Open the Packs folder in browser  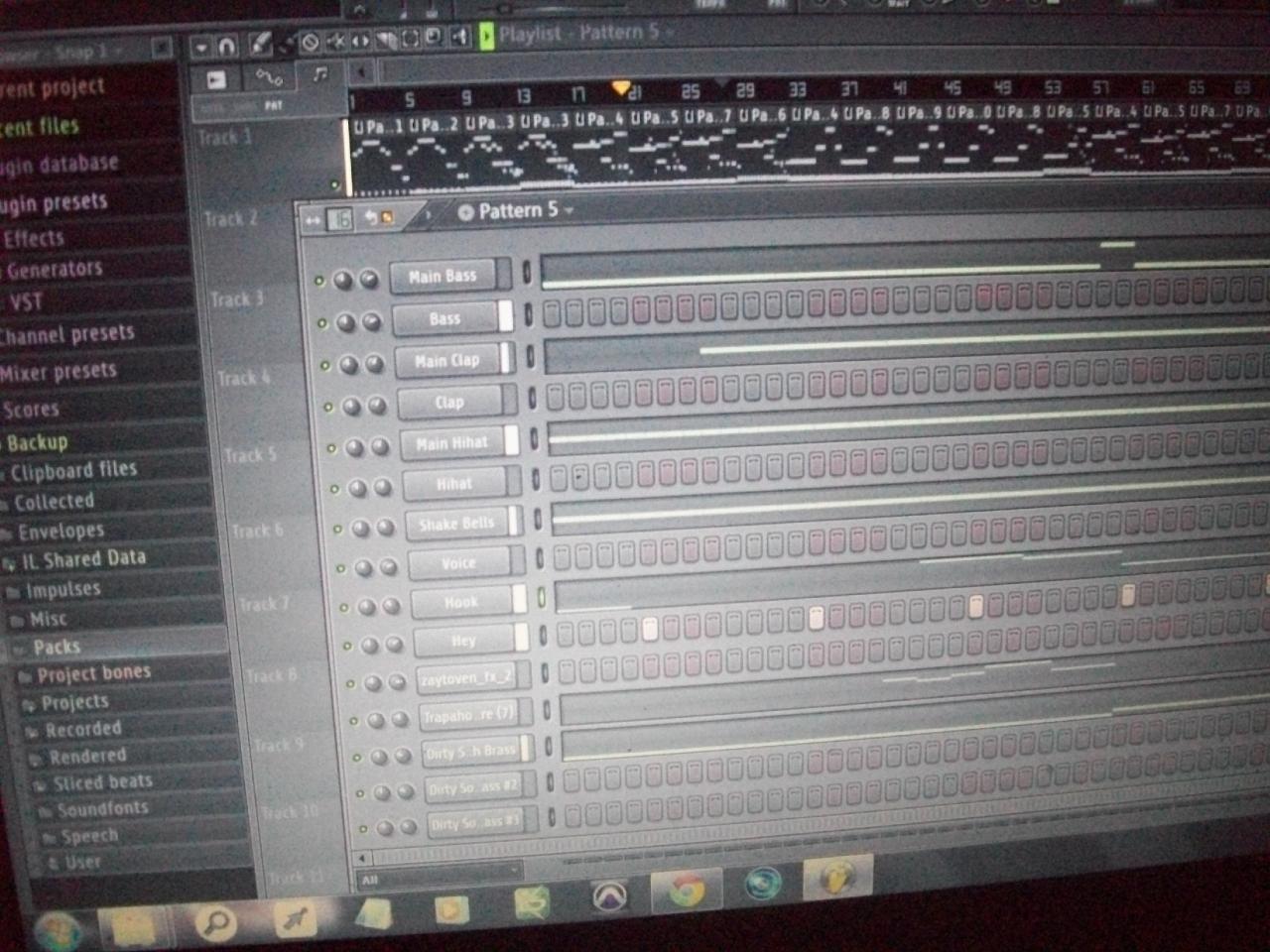[57, 648]
